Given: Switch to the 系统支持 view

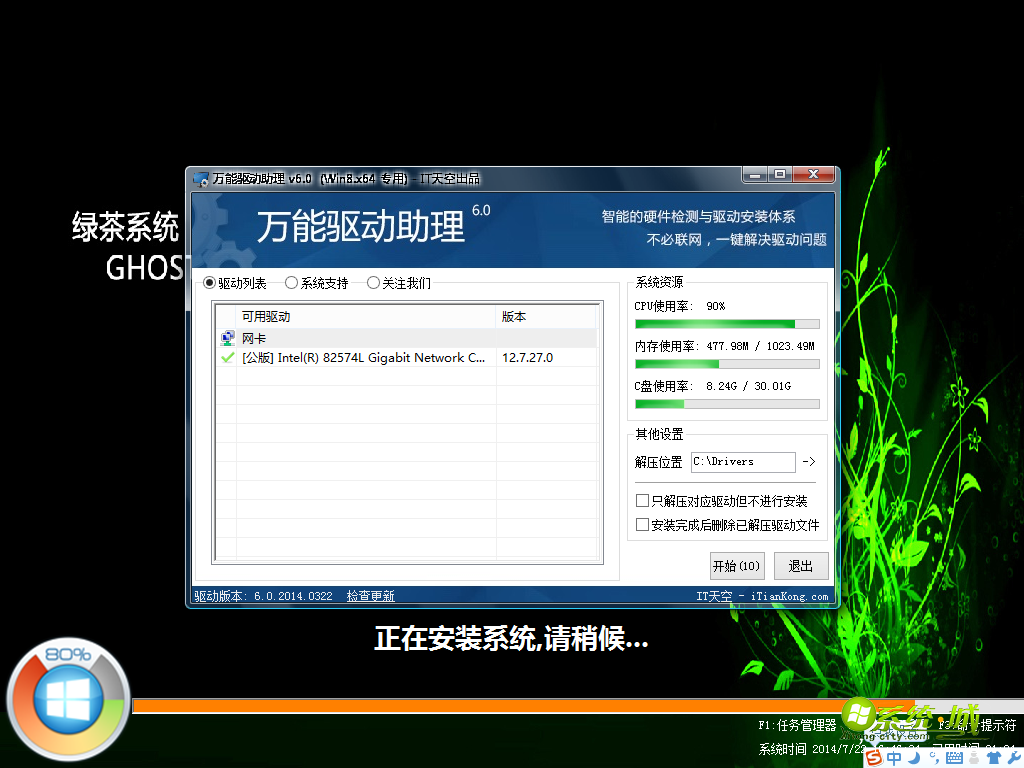Looking at the screenshot, I should 290,283.
